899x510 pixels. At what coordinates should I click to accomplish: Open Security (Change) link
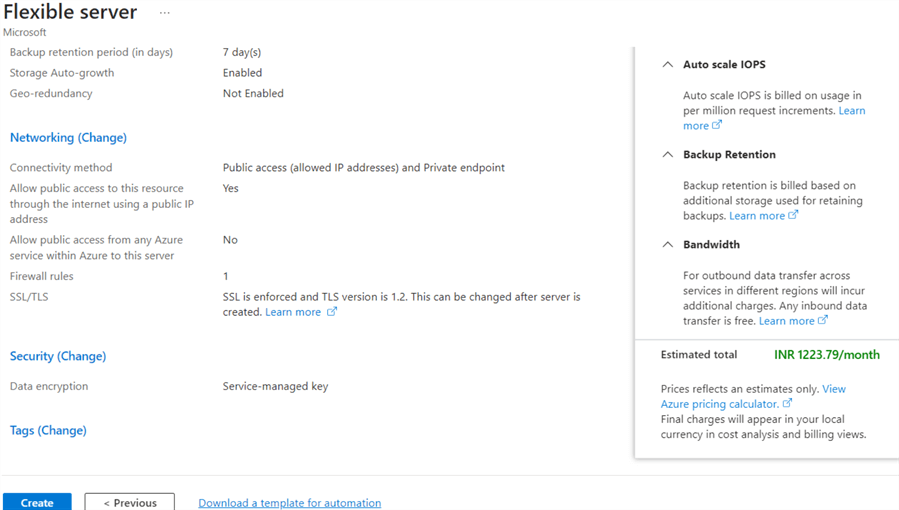tap(58, 356)
